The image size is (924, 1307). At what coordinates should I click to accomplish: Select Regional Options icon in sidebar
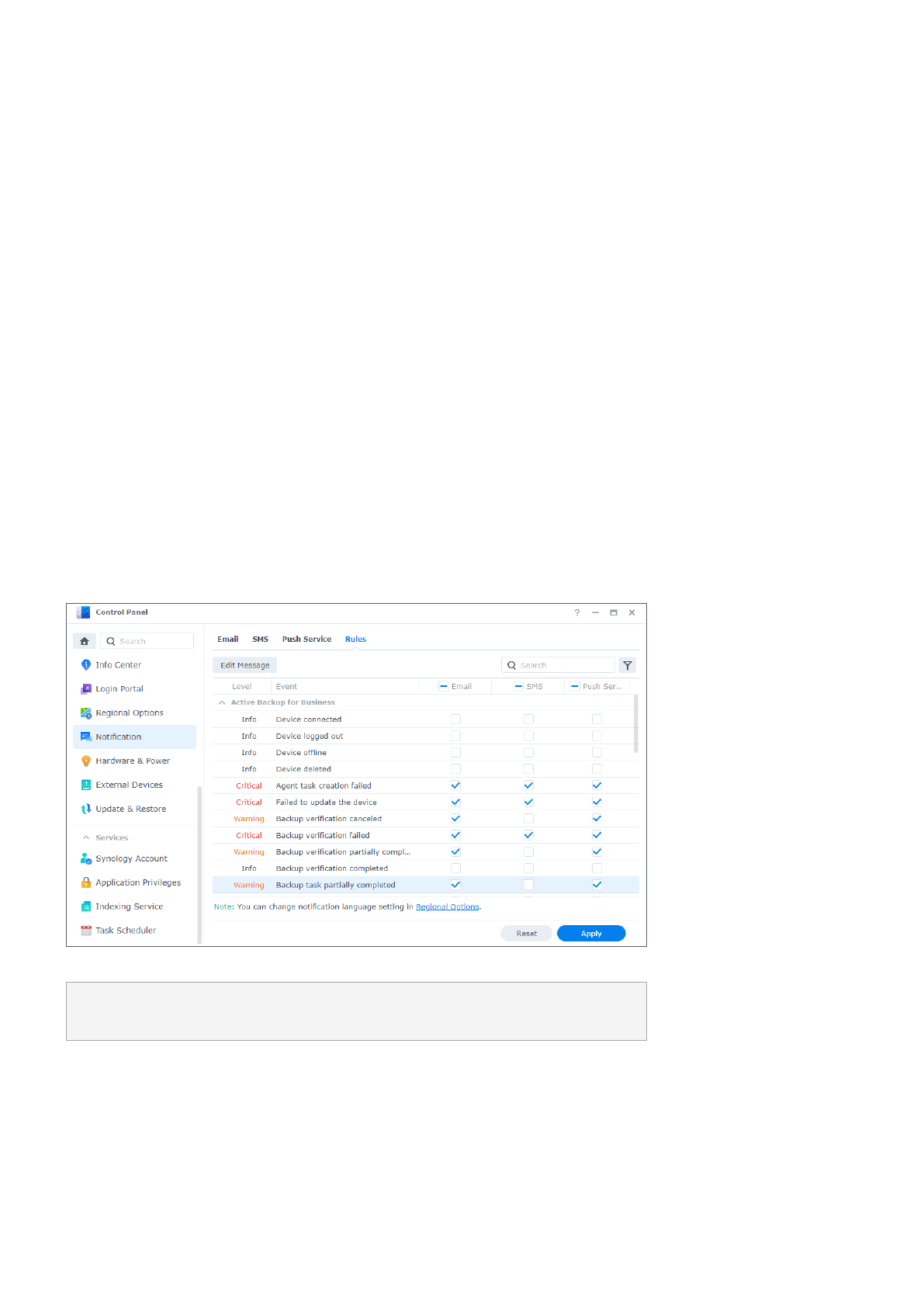point(86,713)
